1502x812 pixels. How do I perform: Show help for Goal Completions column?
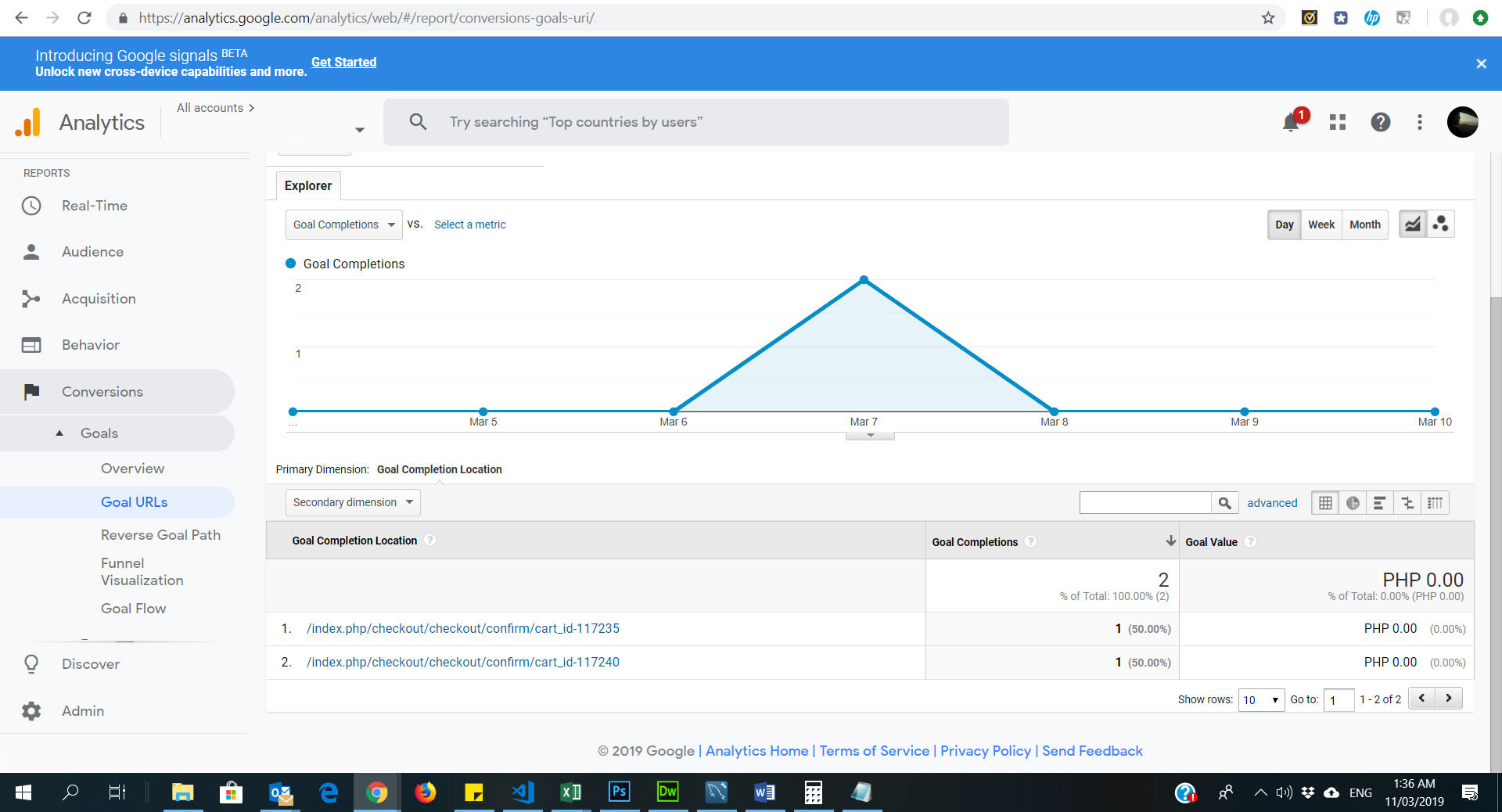pos(1030,541)
